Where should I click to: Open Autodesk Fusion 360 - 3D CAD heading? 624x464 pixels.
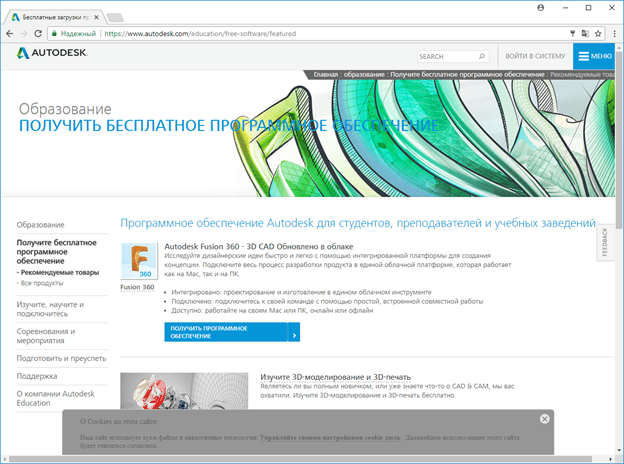(x=259, y=246)
